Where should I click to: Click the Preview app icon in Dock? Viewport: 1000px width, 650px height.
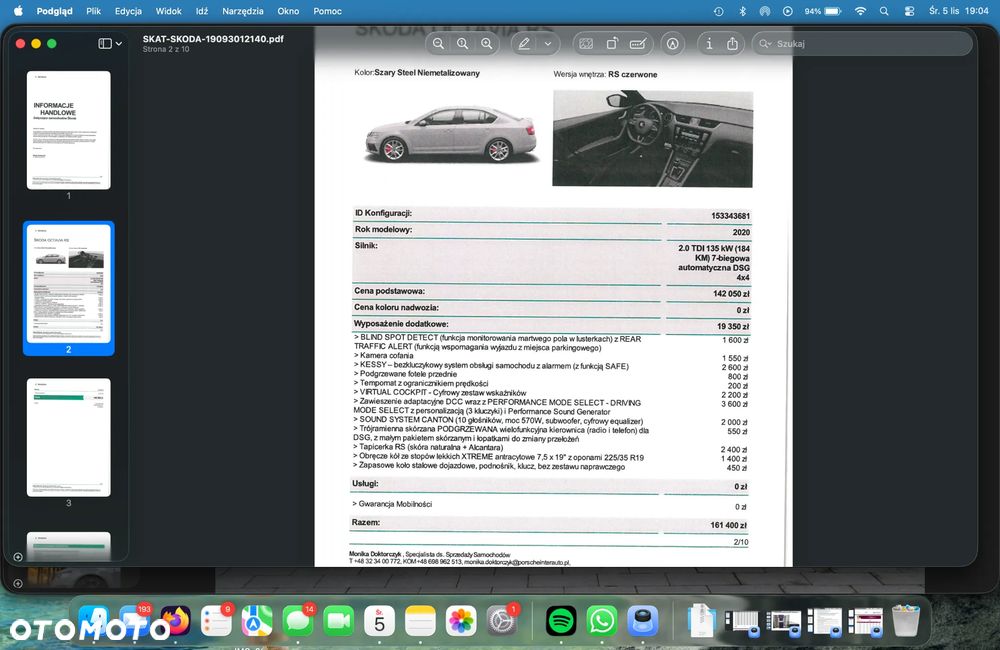[642, 621]
